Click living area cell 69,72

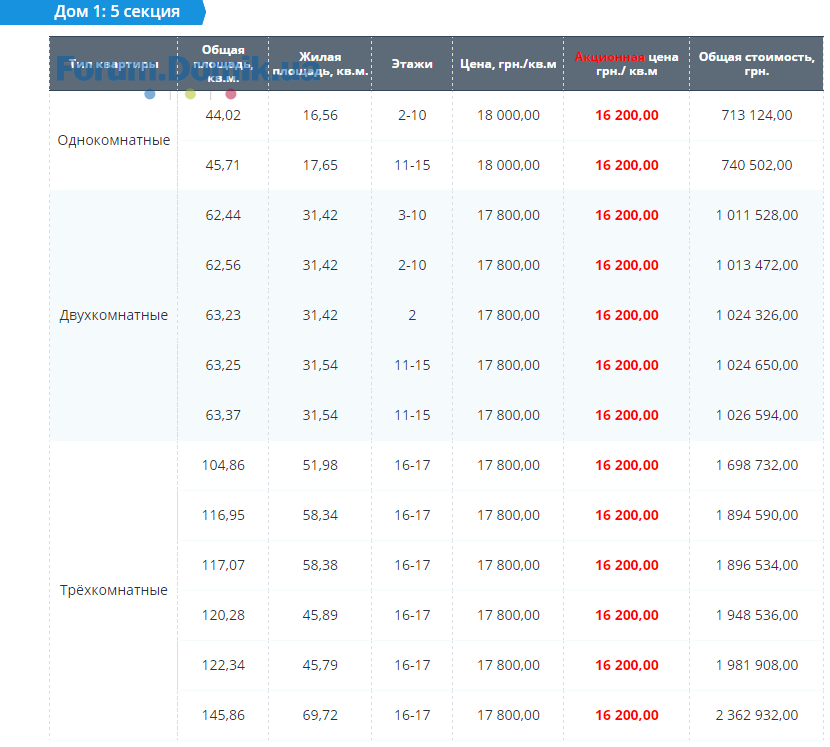click(320, 715)
